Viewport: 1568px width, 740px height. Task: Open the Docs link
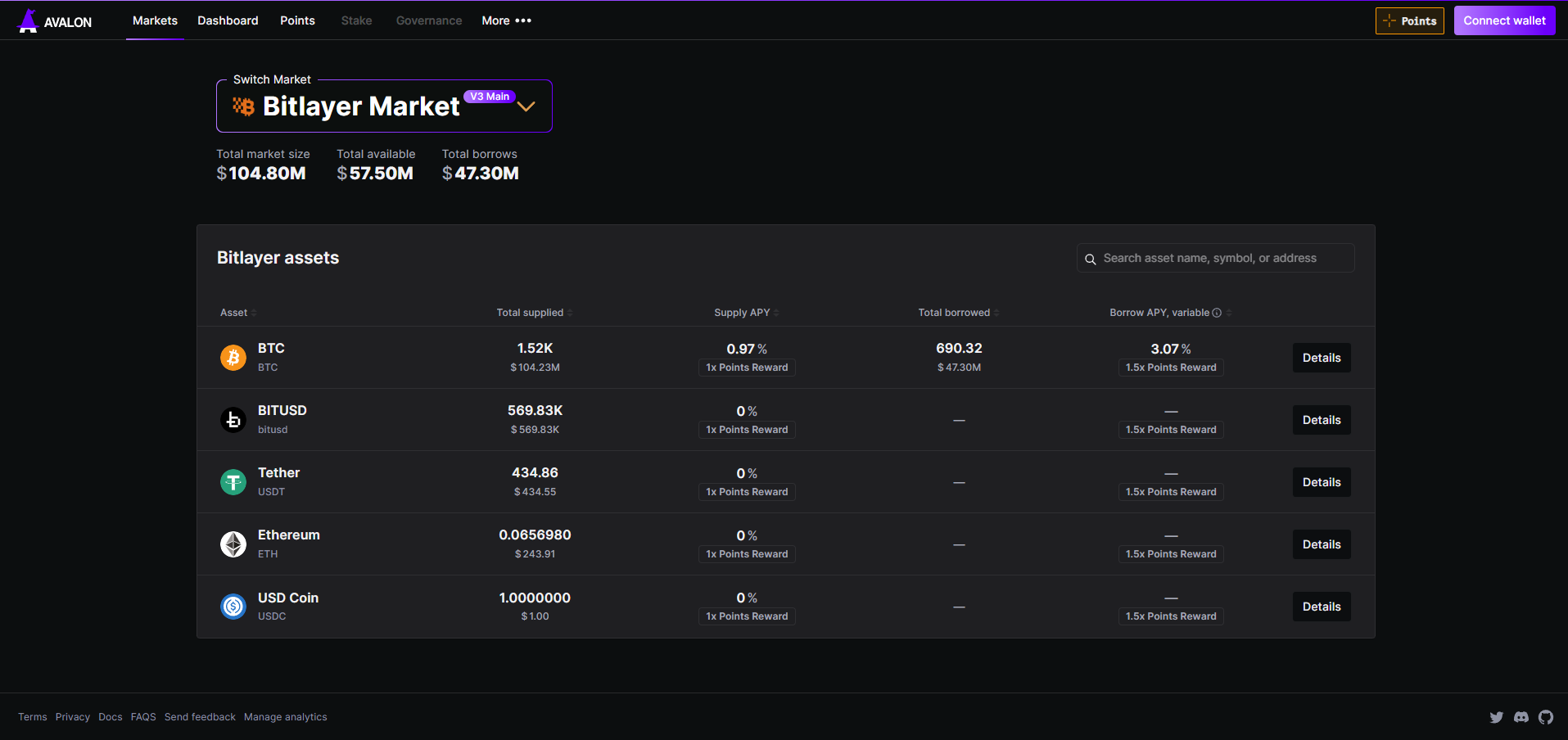click(111, 717)
